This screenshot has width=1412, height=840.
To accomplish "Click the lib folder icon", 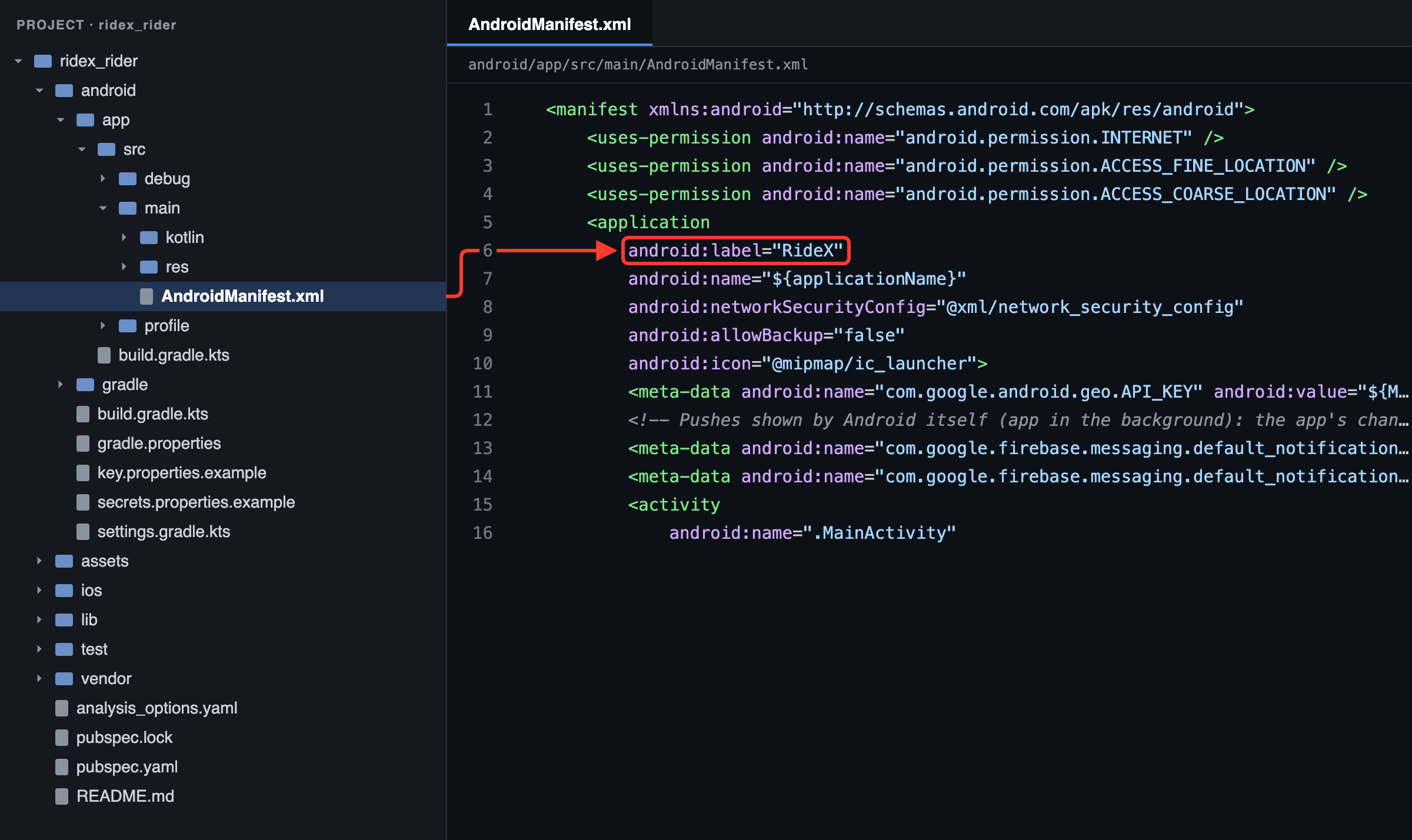I will click(64, 620).
